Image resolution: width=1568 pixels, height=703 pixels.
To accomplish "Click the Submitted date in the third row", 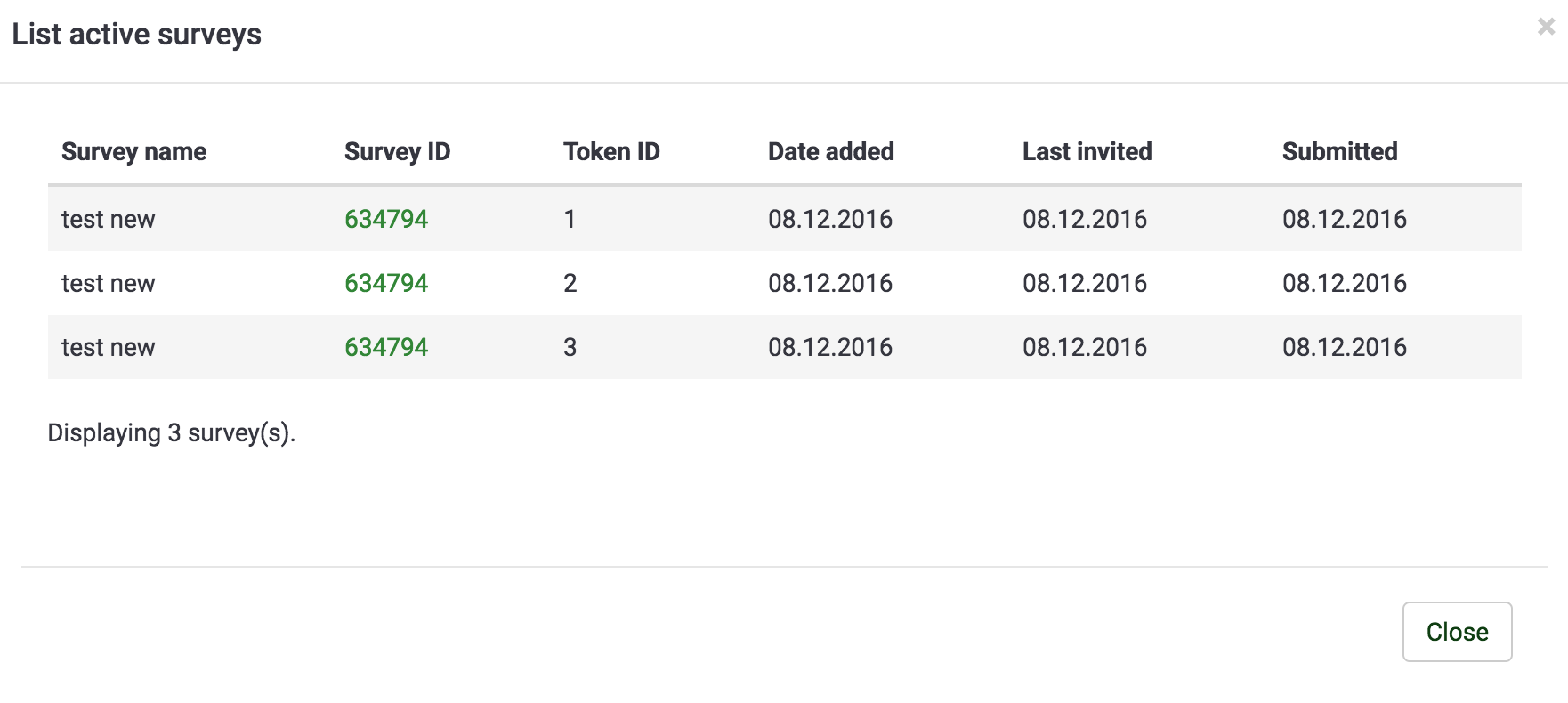I will (1344, 347).
